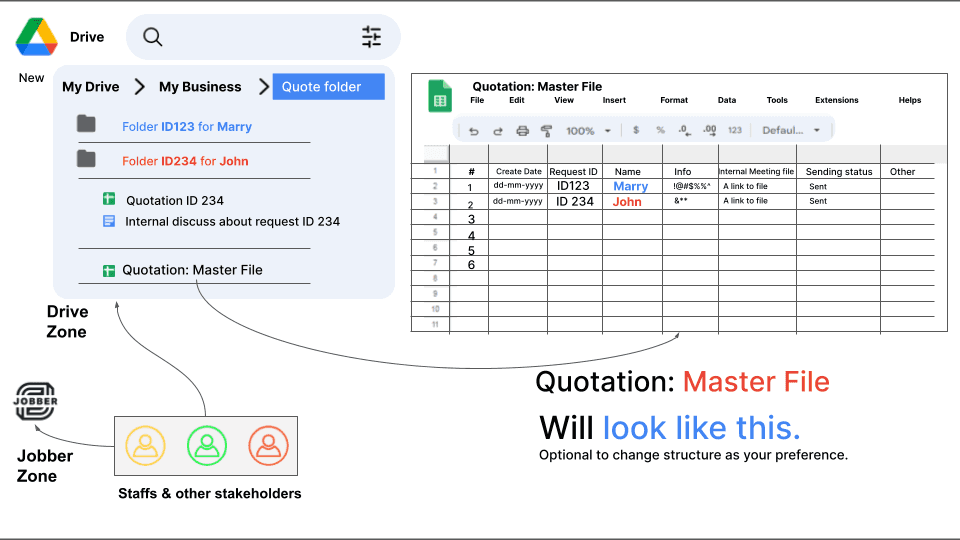This screenshot has width=960, height=540.
Task: Click chevron after My Drive breadcrumb
Action: pos(139,87)
